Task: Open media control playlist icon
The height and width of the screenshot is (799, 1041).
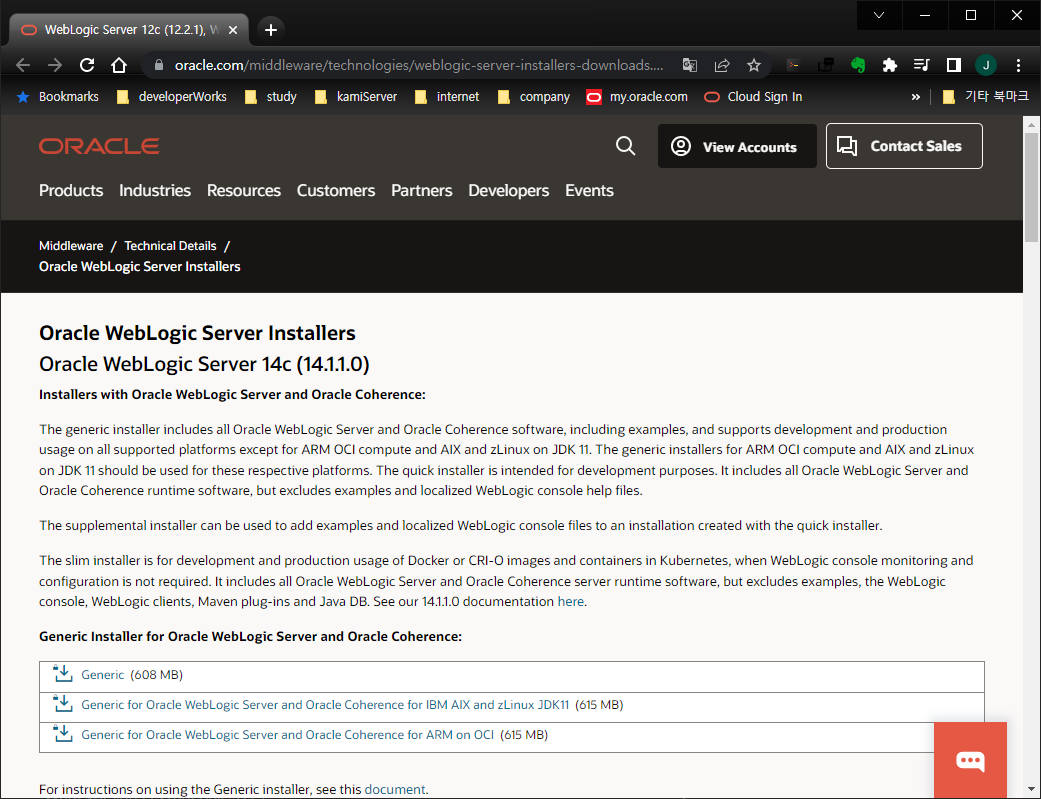Action: [x=921, y=65]
